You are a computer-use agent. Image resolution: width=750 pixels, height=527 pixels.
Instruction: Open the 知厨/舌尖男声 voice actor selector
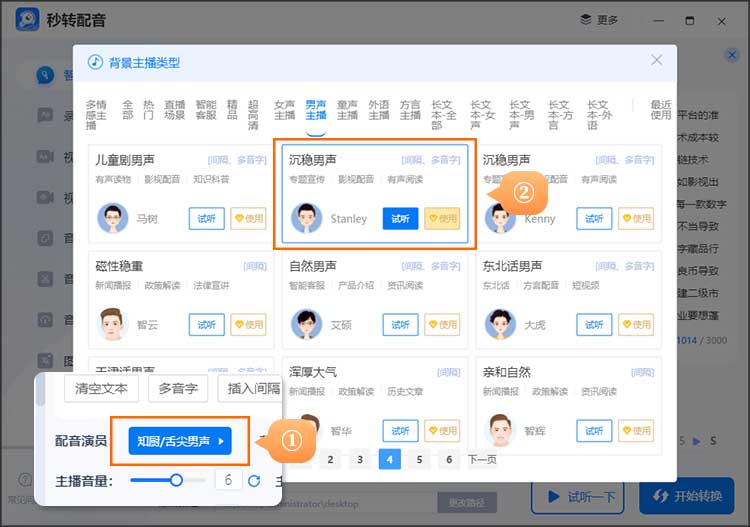point(180,441)
